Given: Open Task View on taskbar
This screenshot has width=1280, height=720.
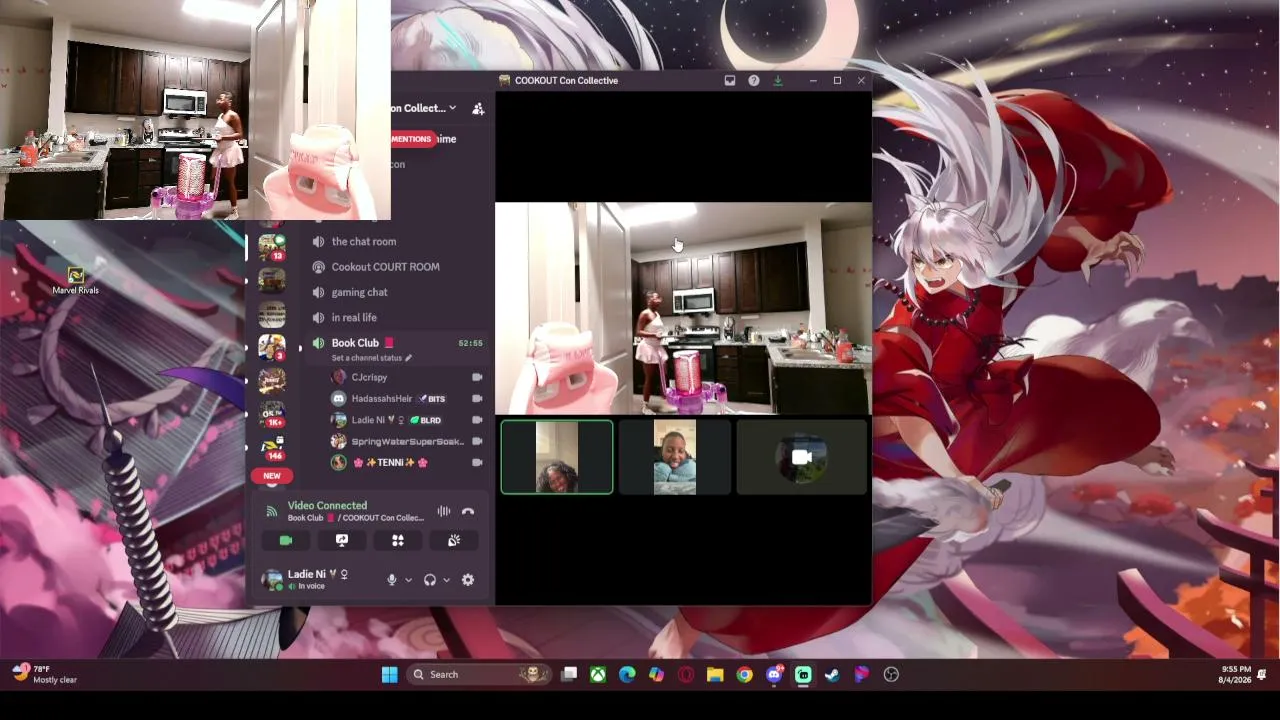Looking at the screenshot, I should pos(569,675).
